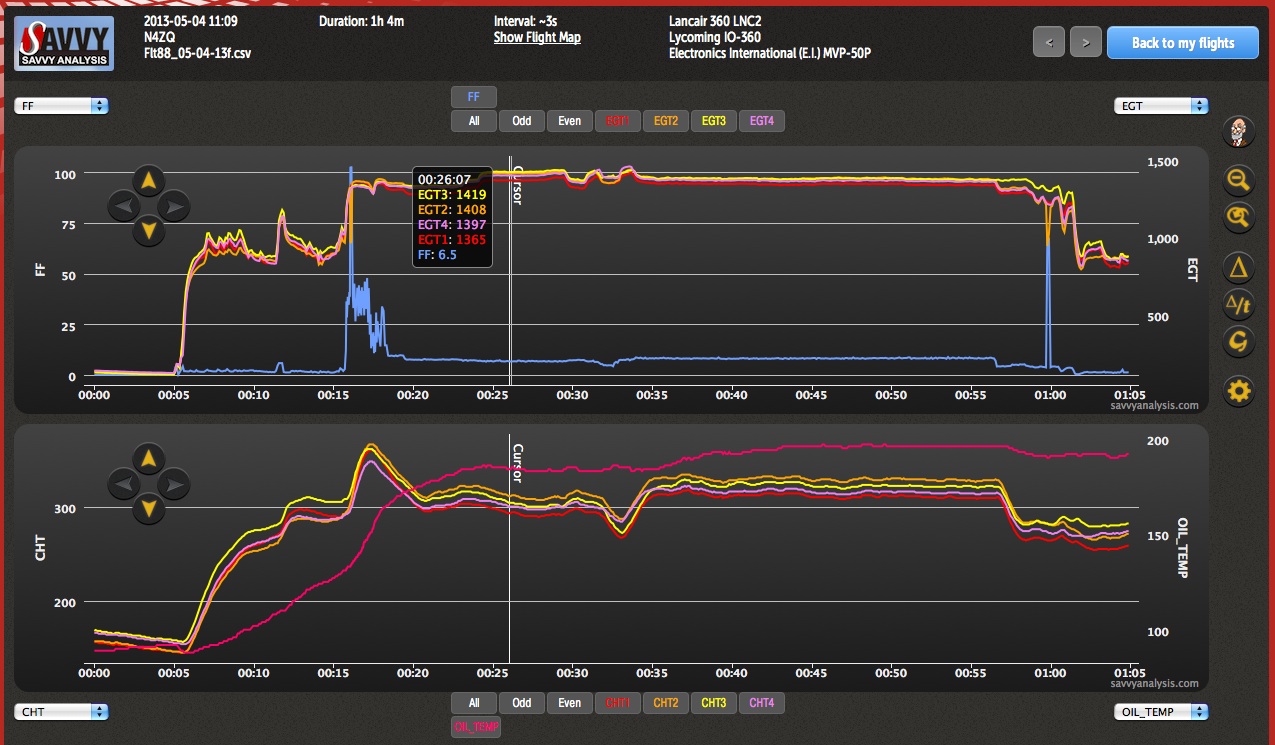1275x745 pixels.
Task: Open settings with the gear icon
Action: [1239, 390]
